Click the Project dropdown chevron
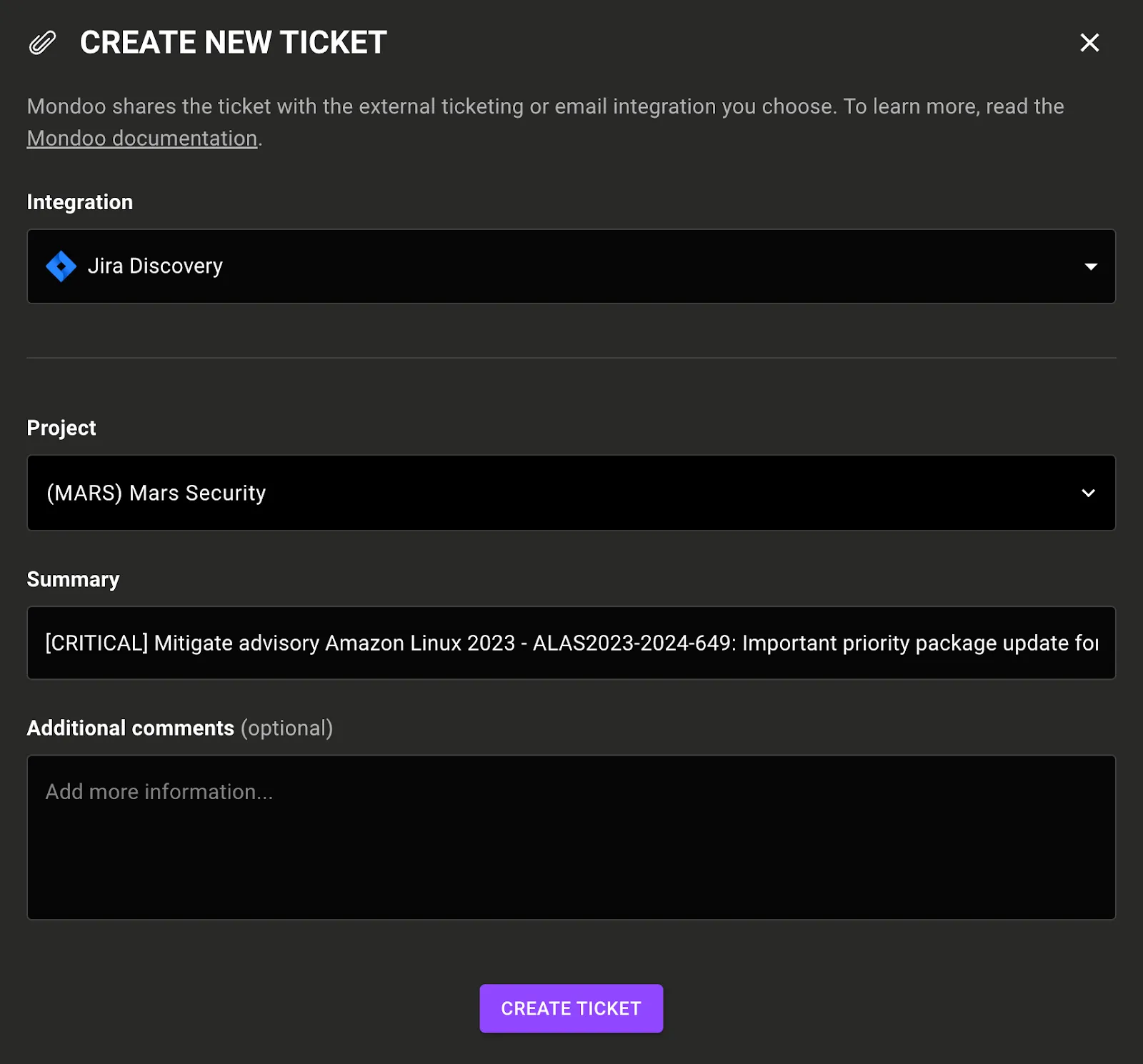 (x=1089, y=493)
